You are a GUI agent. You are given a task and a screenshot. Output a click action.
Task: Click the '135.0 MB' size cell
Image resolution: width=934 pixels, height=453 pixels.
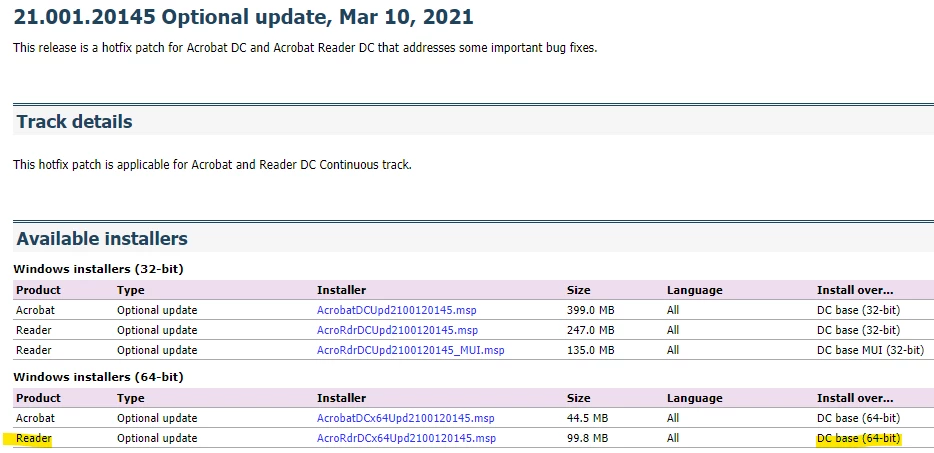[x=590, y=350]
